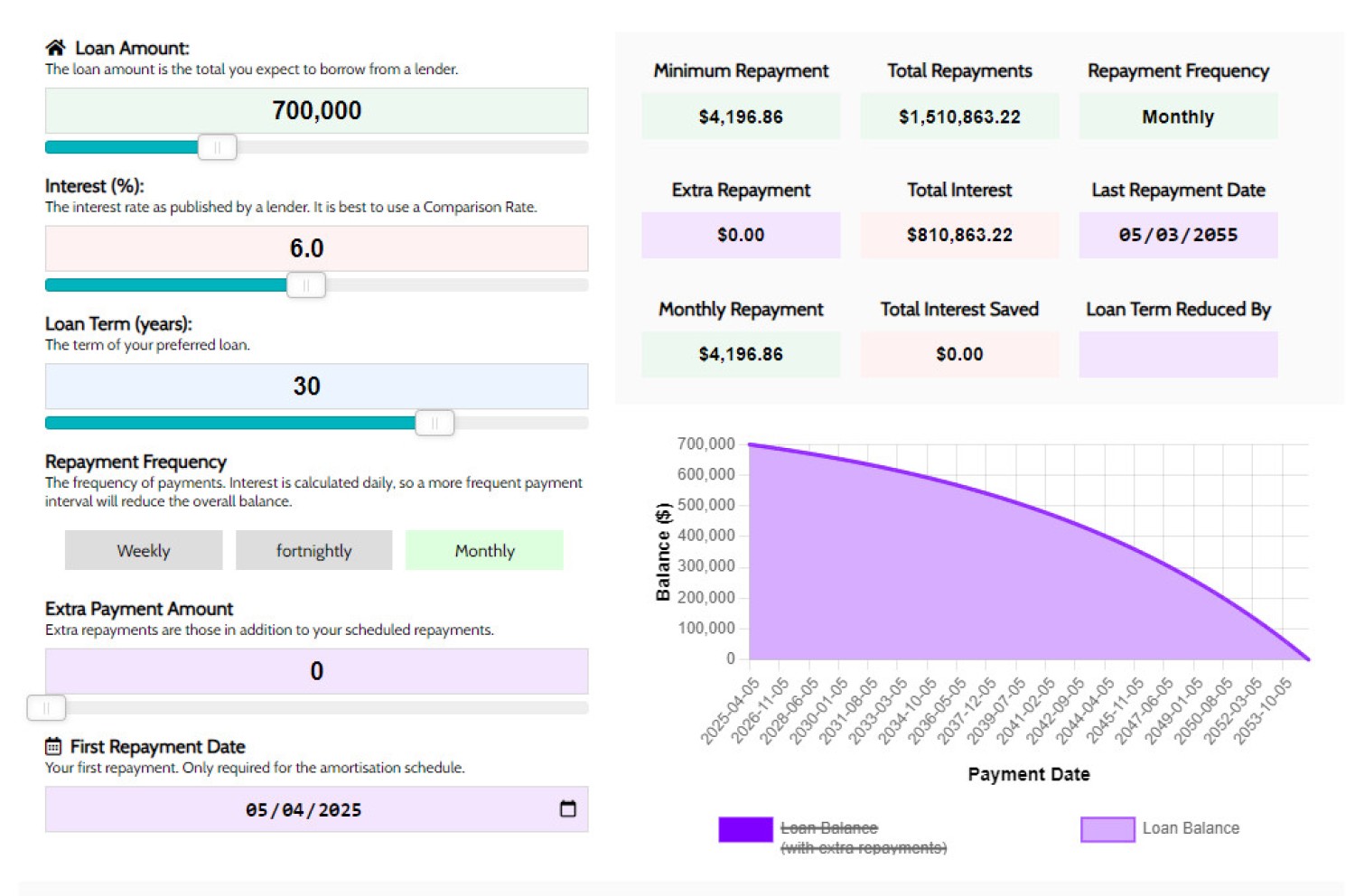Click the Interest rate 6.0 input field

[316, 248]
